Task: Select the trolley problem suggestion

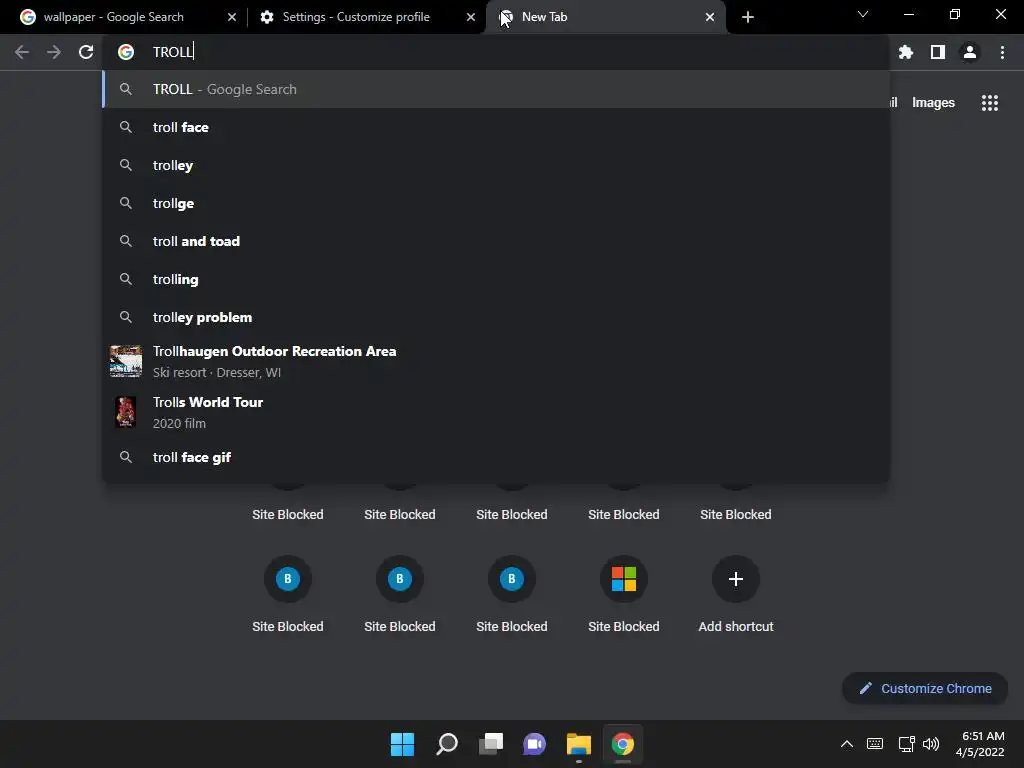Action: point(496,317)
